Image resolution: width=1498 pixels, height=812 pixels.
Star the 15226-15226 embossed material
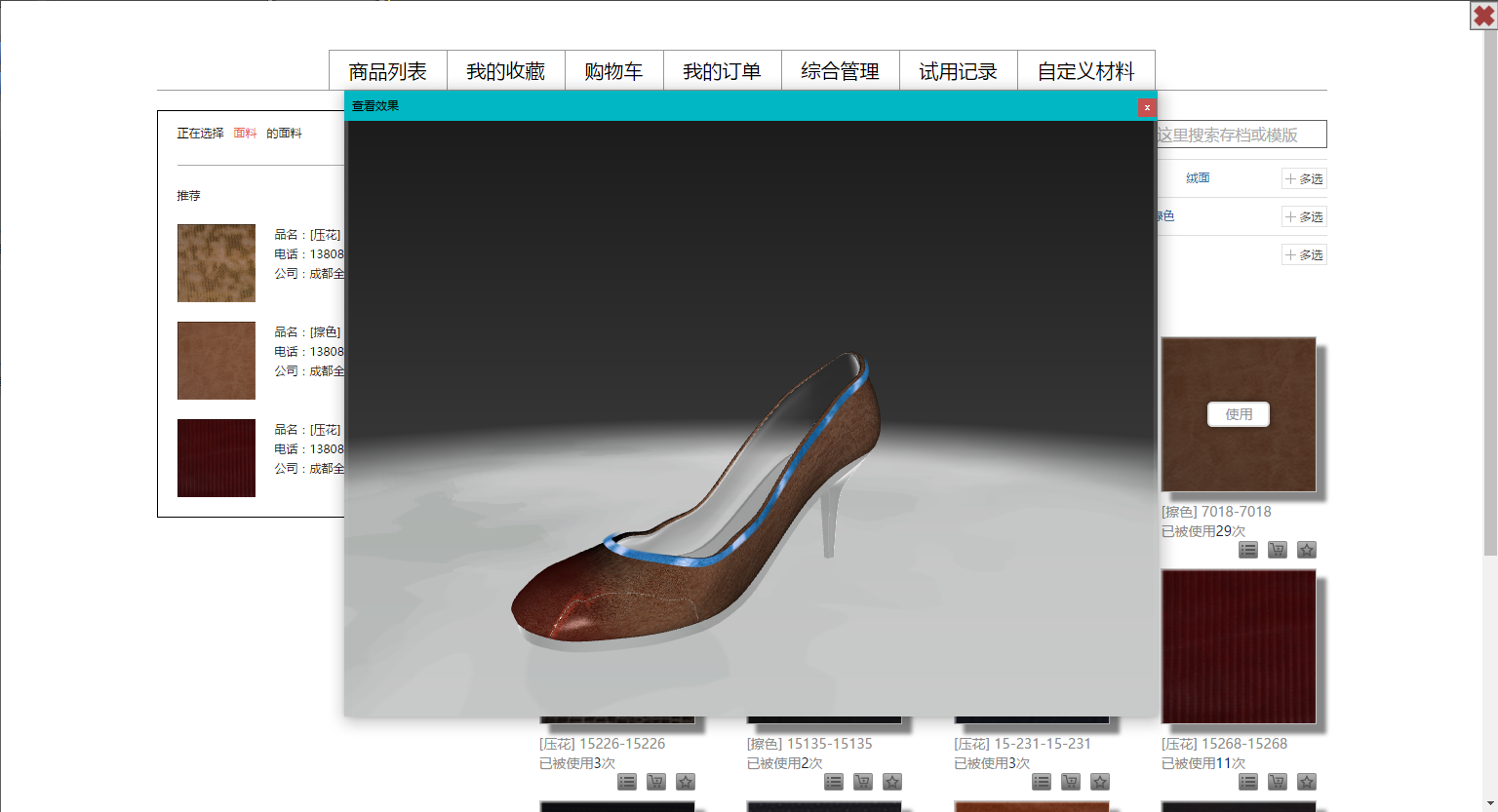(686, 782)
